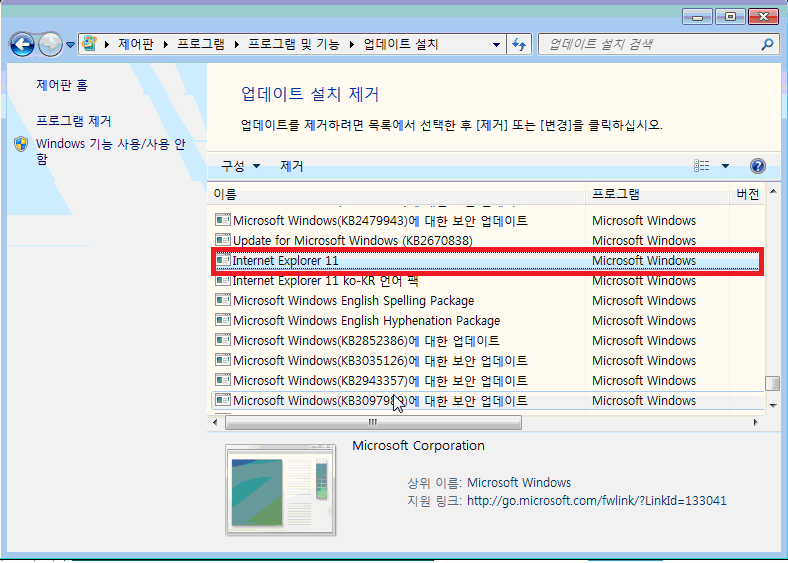Click the horizontal scrollbar right arrow

point(755,423)
